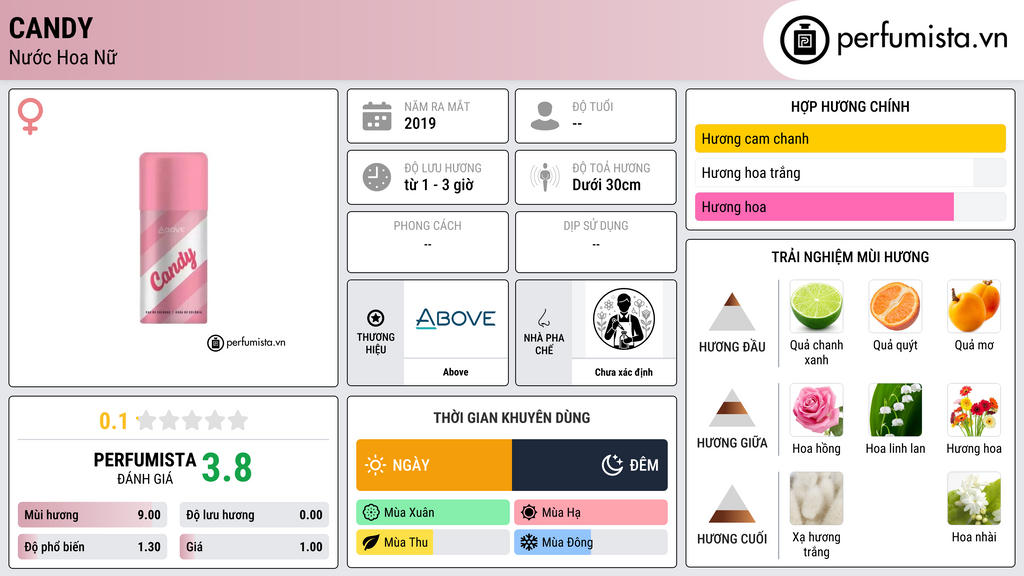Click the Phong cách card
The height and width of the screenshot is (576, 1024).
pyautogui.click(x=428, y=242)
